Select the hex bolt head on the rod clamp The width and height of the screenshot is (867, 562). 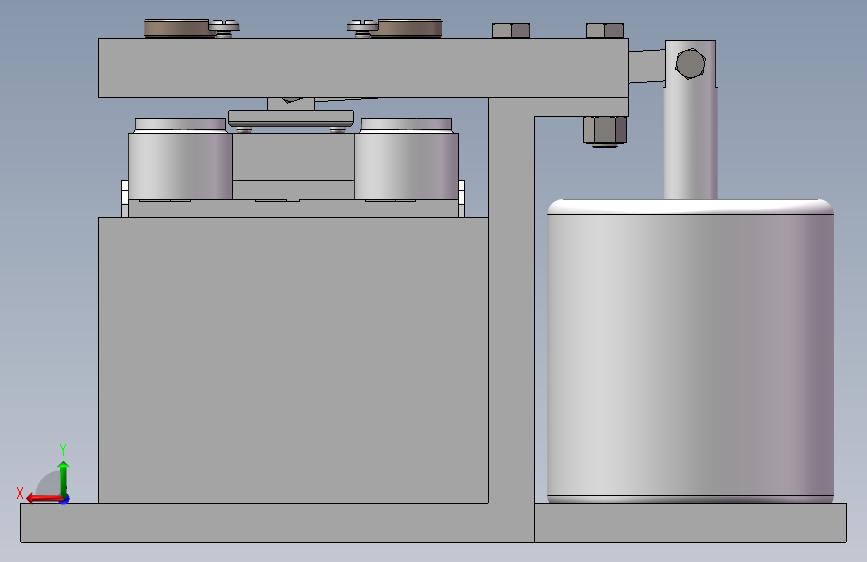click(690, 64)
